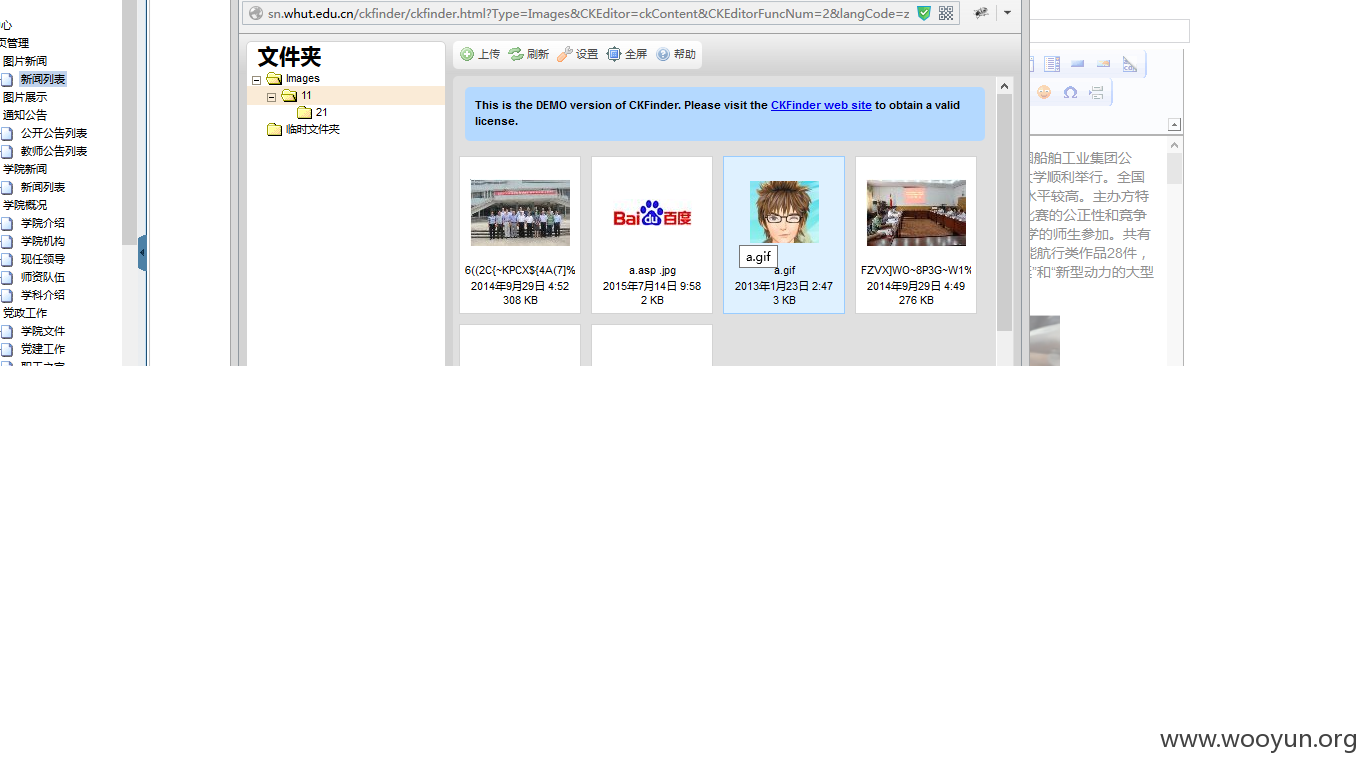
Task: Click the CKFinder file list scrollbar
Action: [1005, 213]
